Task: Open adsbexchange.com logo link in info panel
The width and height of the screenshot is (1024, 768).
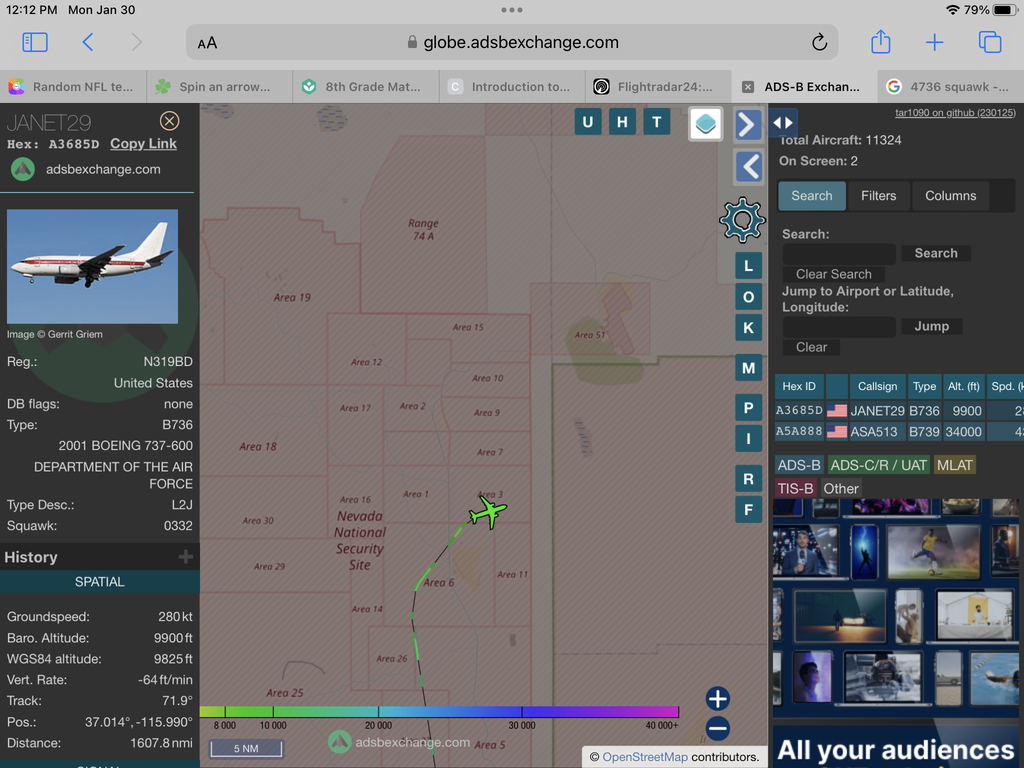Action: coord(86,169)
